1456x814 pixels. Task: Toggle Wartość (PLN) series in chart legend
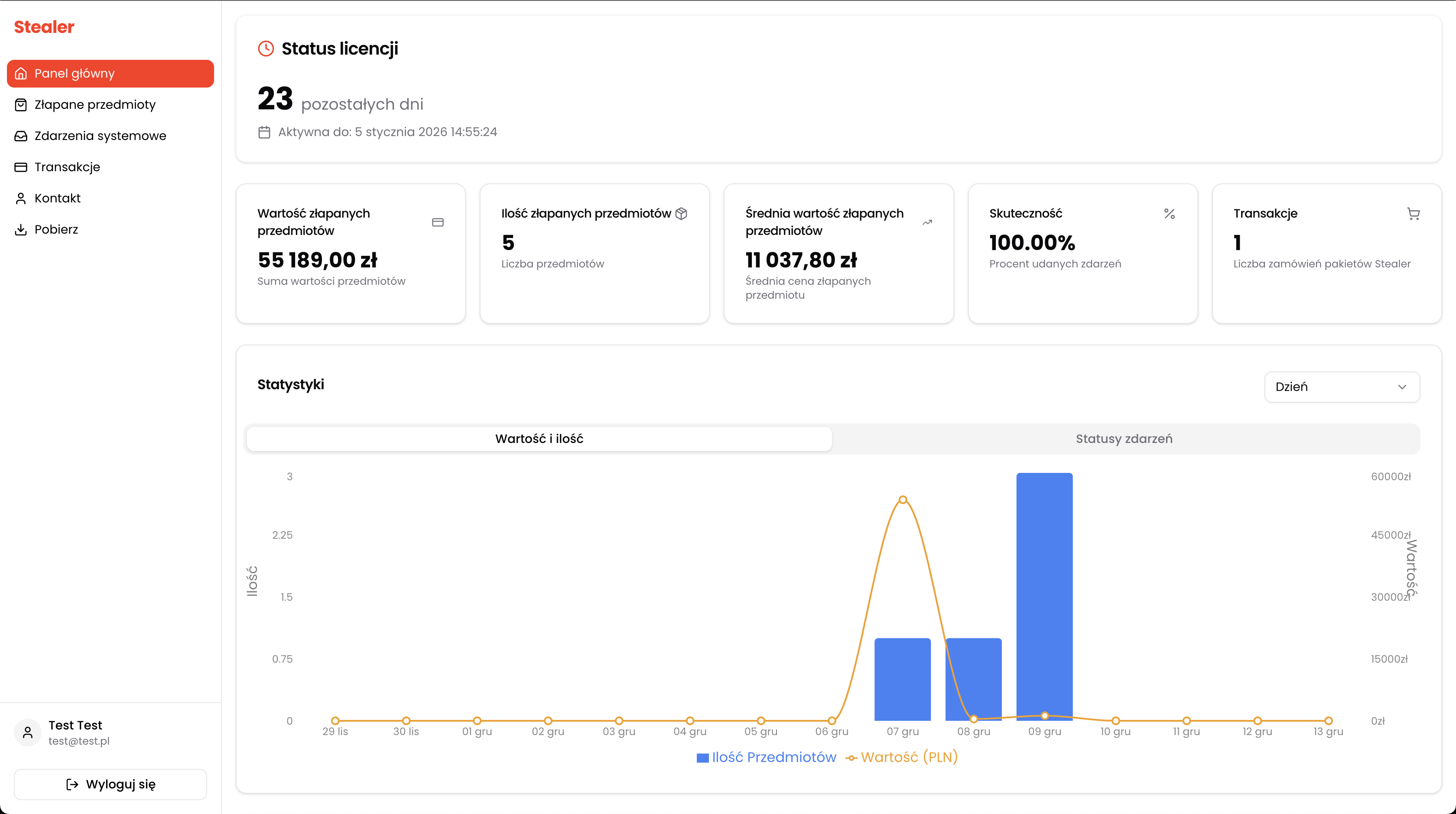click(901, 758)
